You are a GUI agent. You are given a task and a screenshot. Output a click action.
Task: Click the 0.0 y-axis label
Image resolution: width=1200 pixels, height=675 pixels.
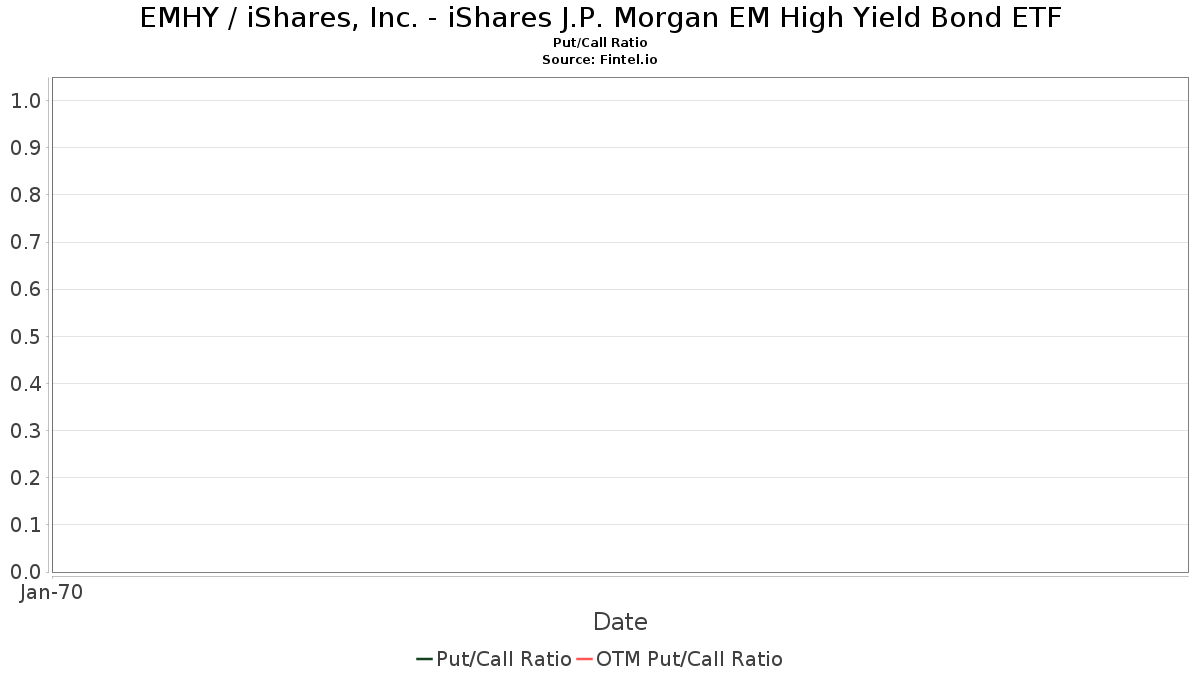pos(25,571)
